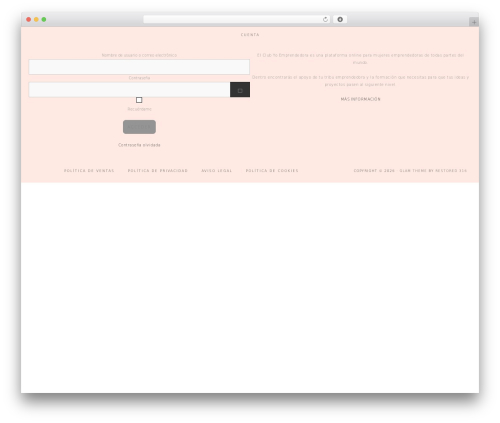Open the Contraseña olvidada link

pyautogui.click(x=139, y=145)
